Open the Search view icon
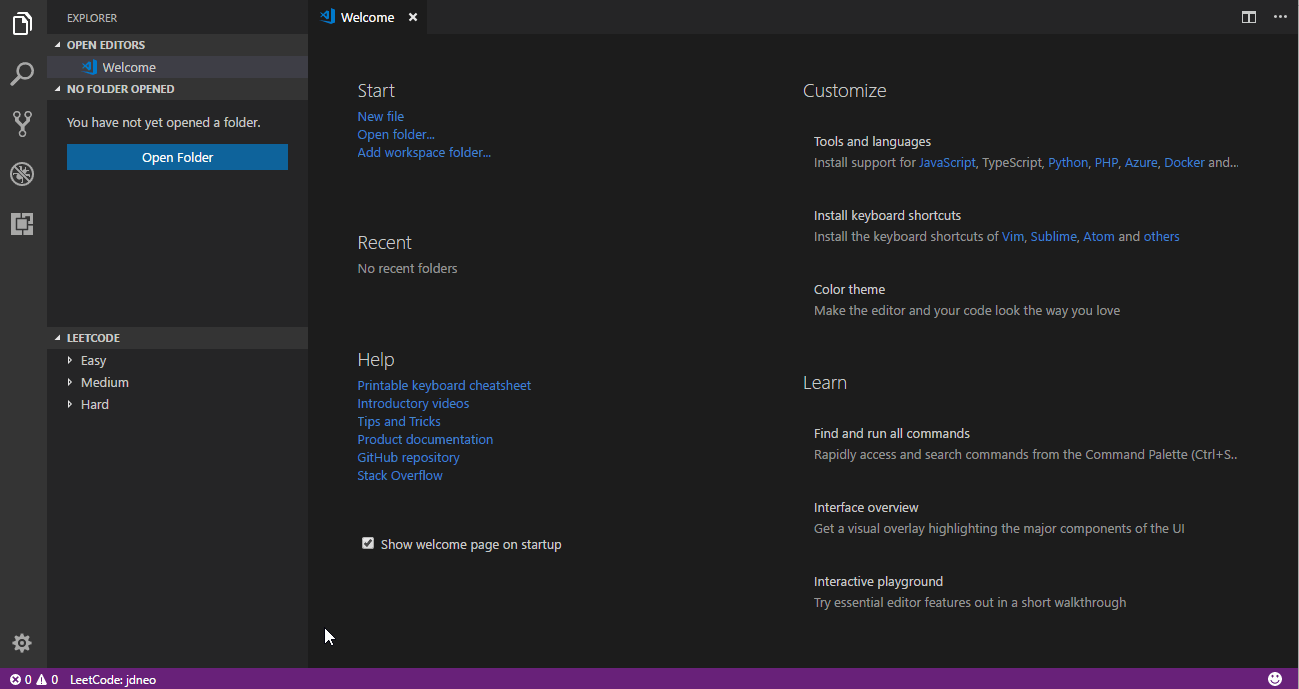This screenshot has height=689, width=1299. (22, 74)
